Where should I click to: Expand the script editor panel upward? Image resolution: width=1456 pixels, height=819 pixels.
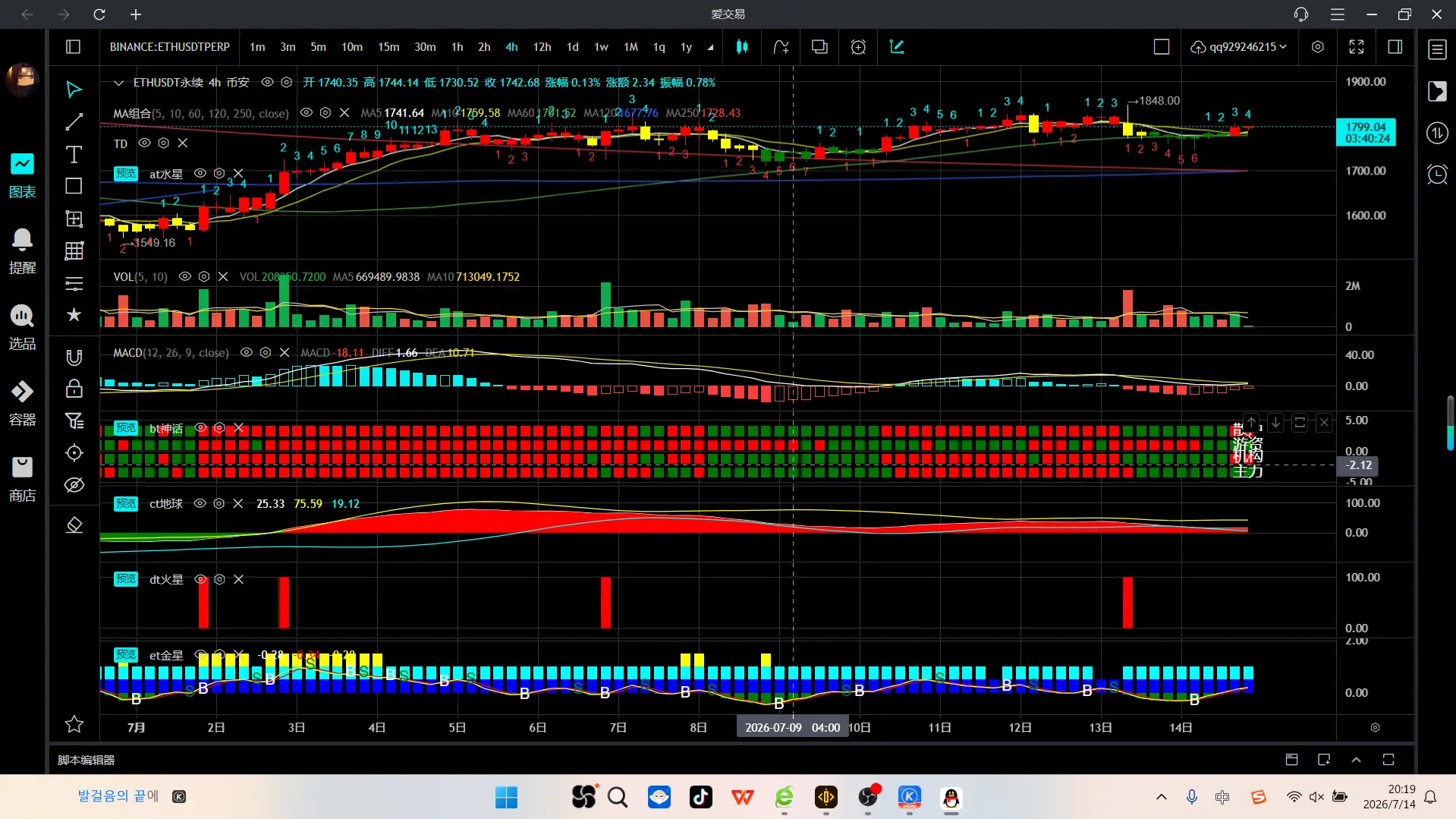(x=1356, y=760)
